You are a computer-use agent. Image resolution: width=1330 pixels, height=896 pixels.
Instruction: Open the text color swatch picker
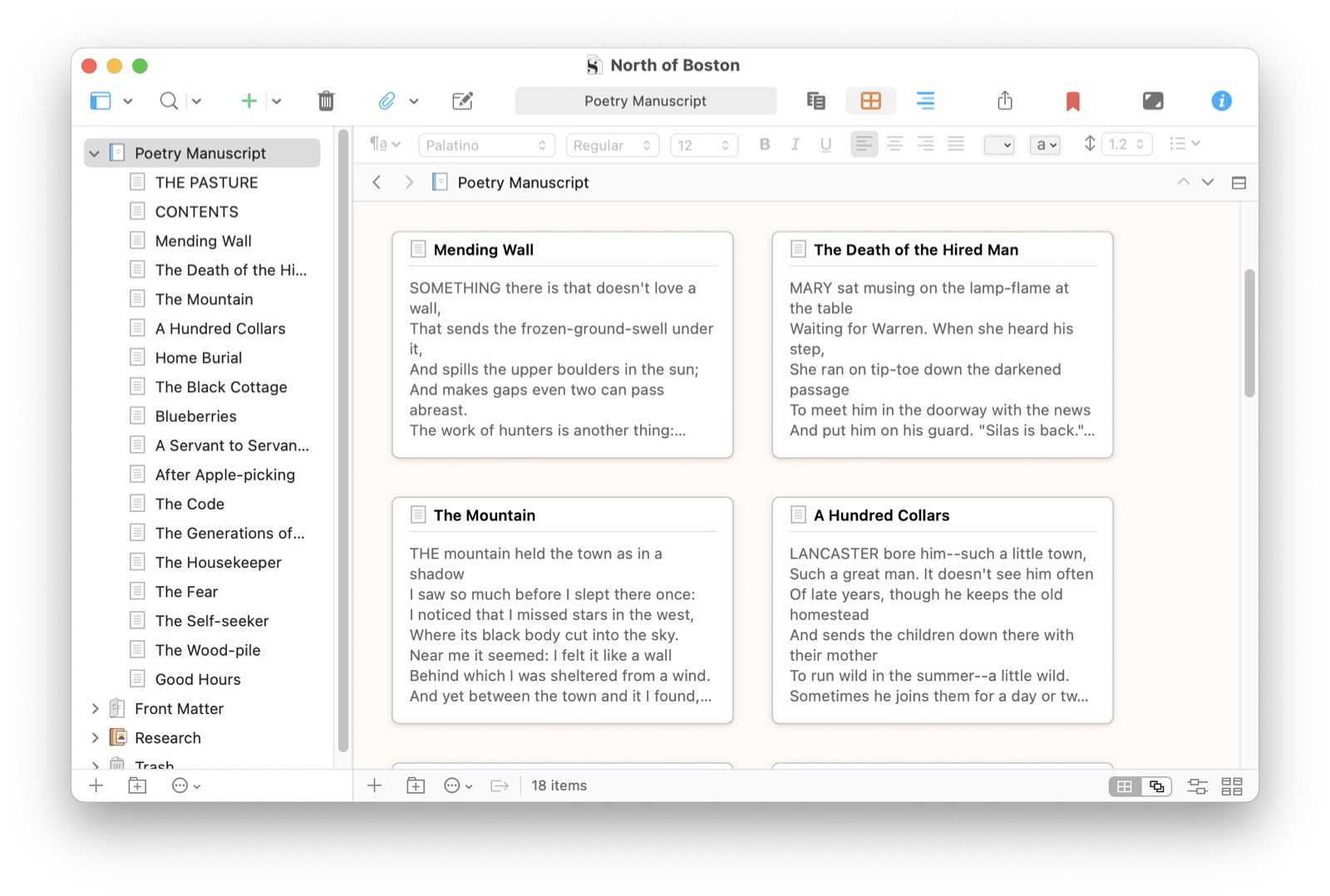point(998,145)
